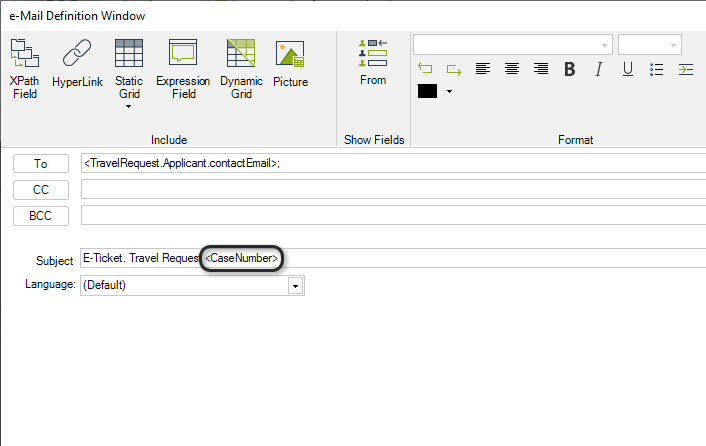
Task: Click the Include group label
Action: tap(169, 140)
